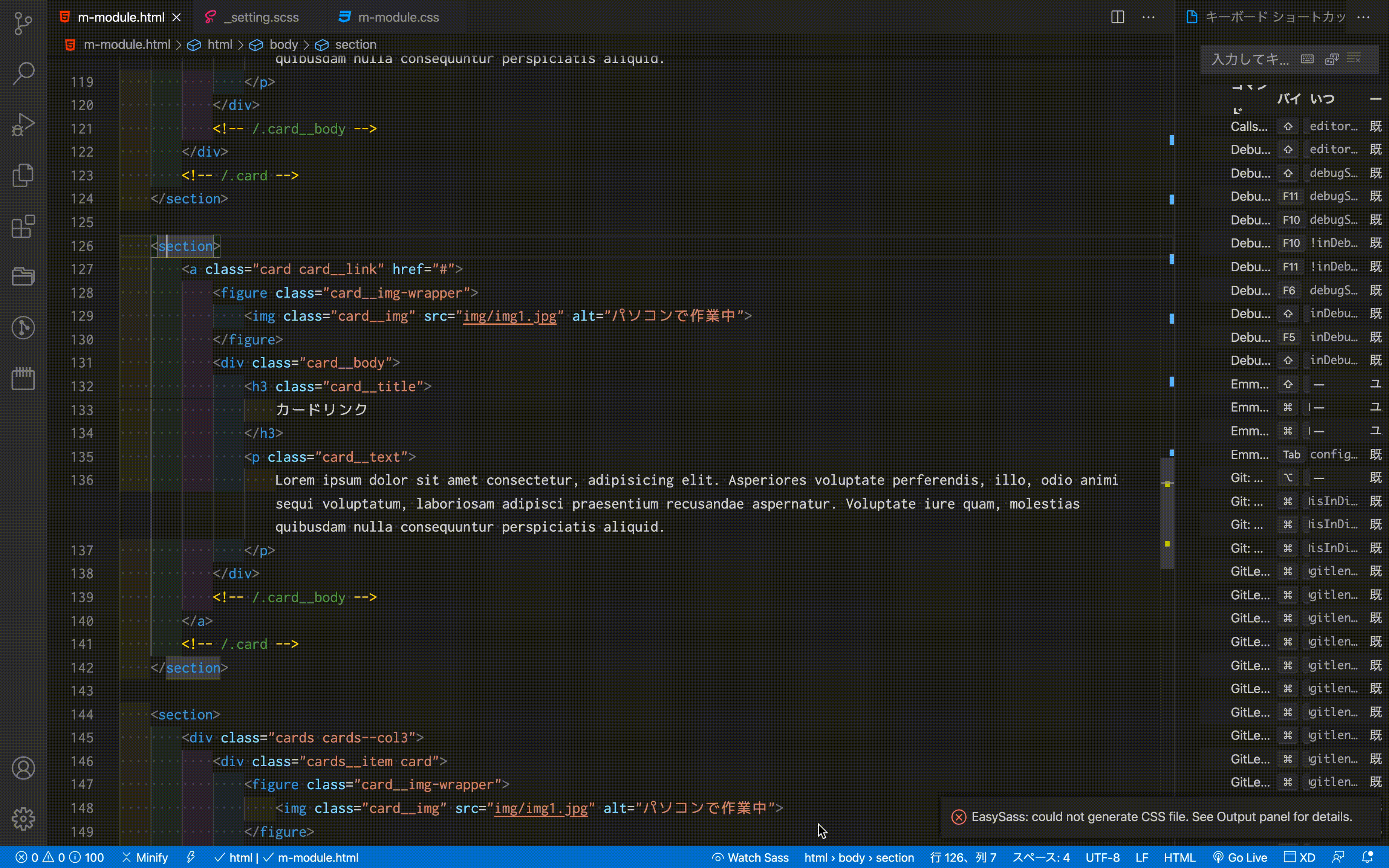Open the Accounts icon in activity bar
Viewport: 1389px width, 868px height.
click(23, 768)
